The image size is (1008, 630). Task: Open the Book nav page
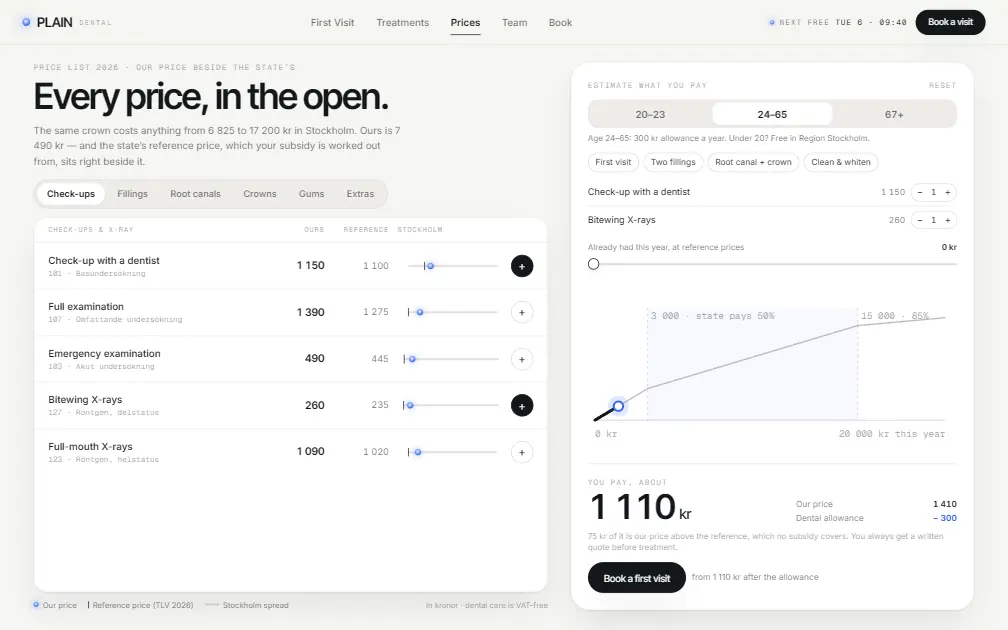click(561, 22)
